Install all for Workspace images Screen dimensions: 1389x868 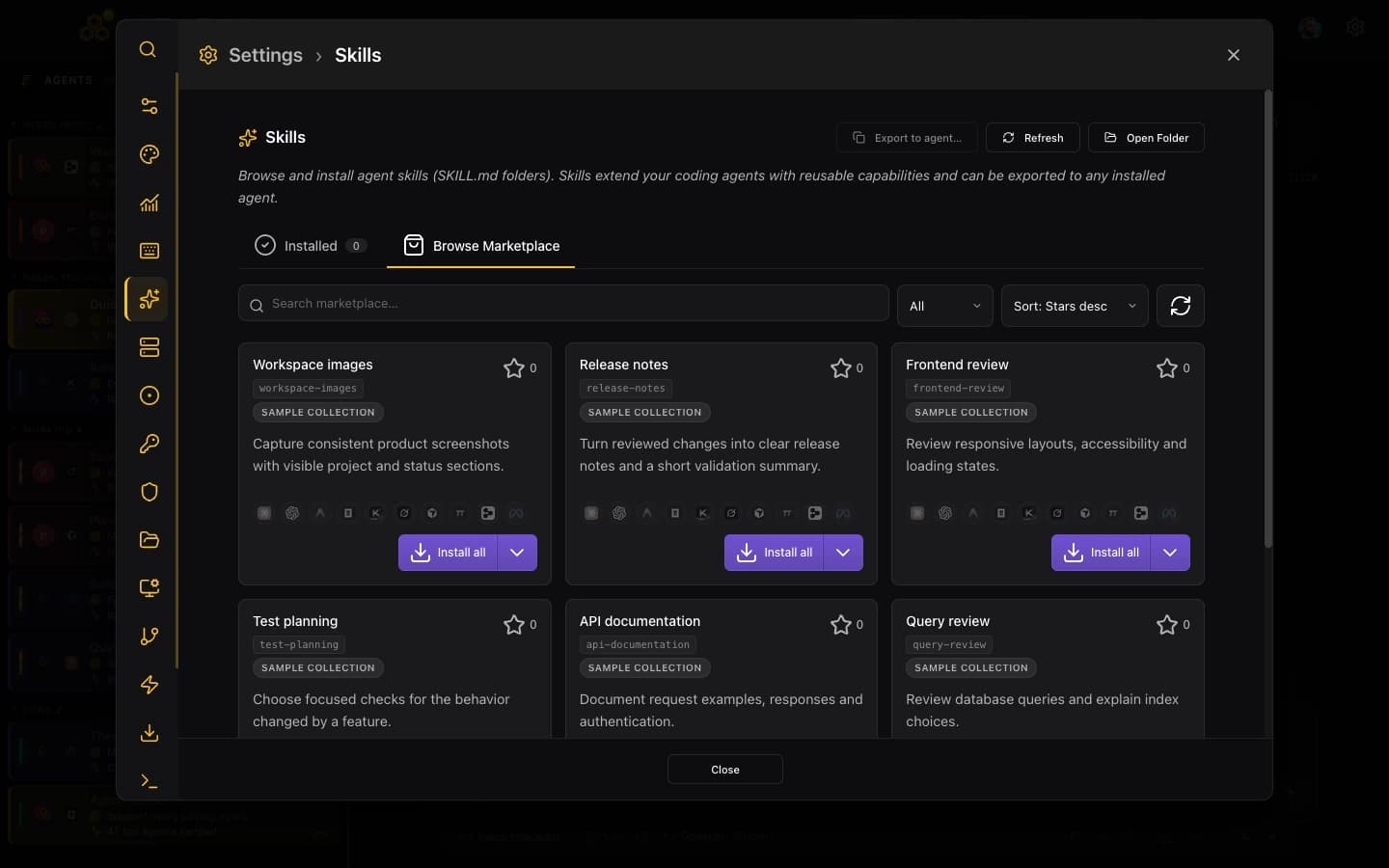coord(448,553)
